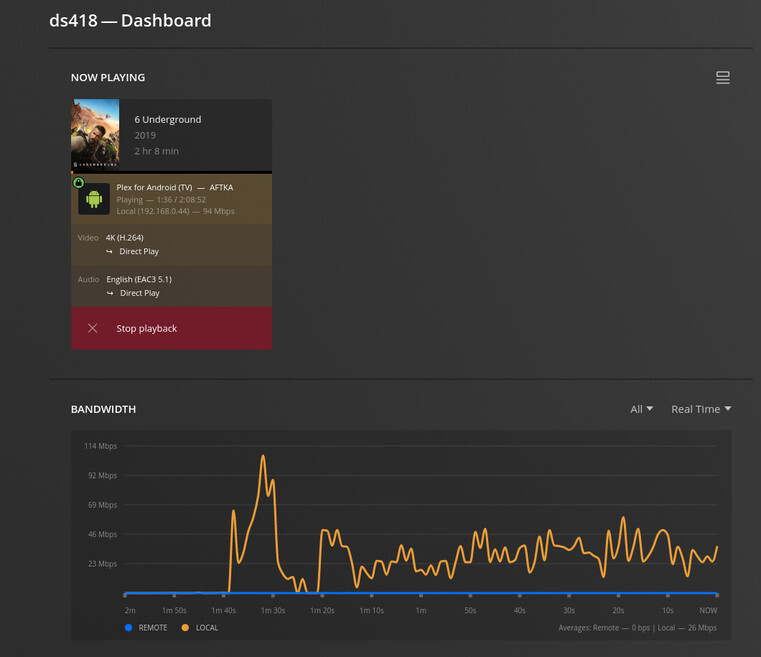Click the 2019 release year text

145,135
